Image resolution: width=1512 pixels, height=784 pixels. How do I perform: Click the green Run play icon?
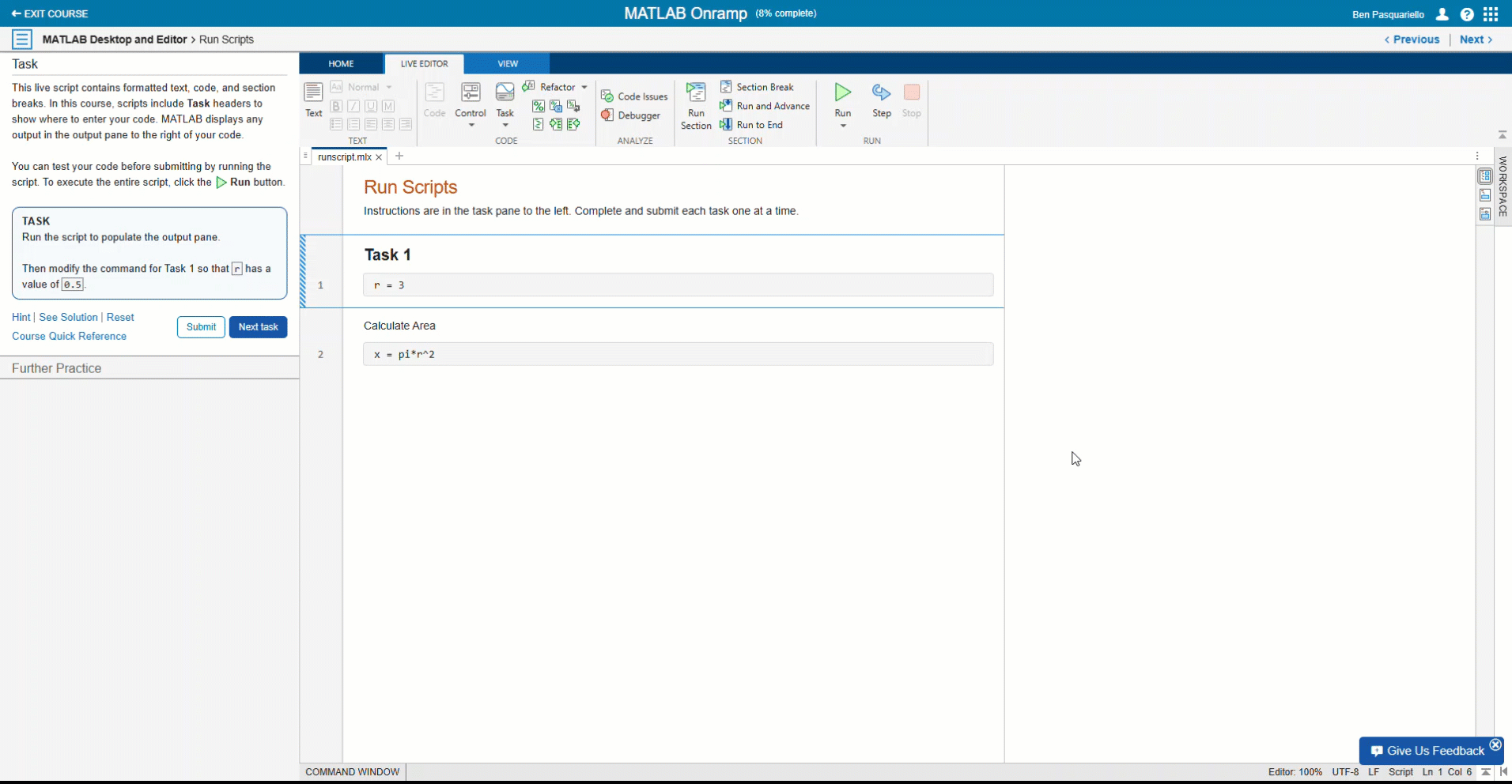[843, 92]
